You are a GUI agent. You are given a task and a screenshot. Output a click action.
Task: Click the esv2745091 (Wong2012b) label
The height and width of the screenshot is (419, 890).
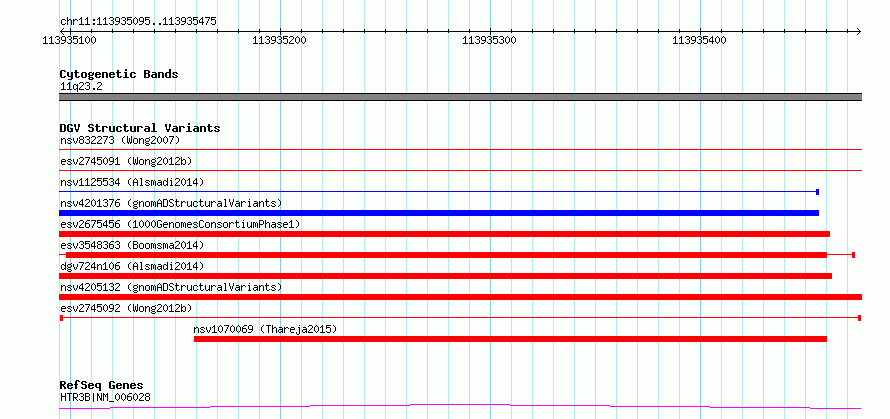(126, 161)
